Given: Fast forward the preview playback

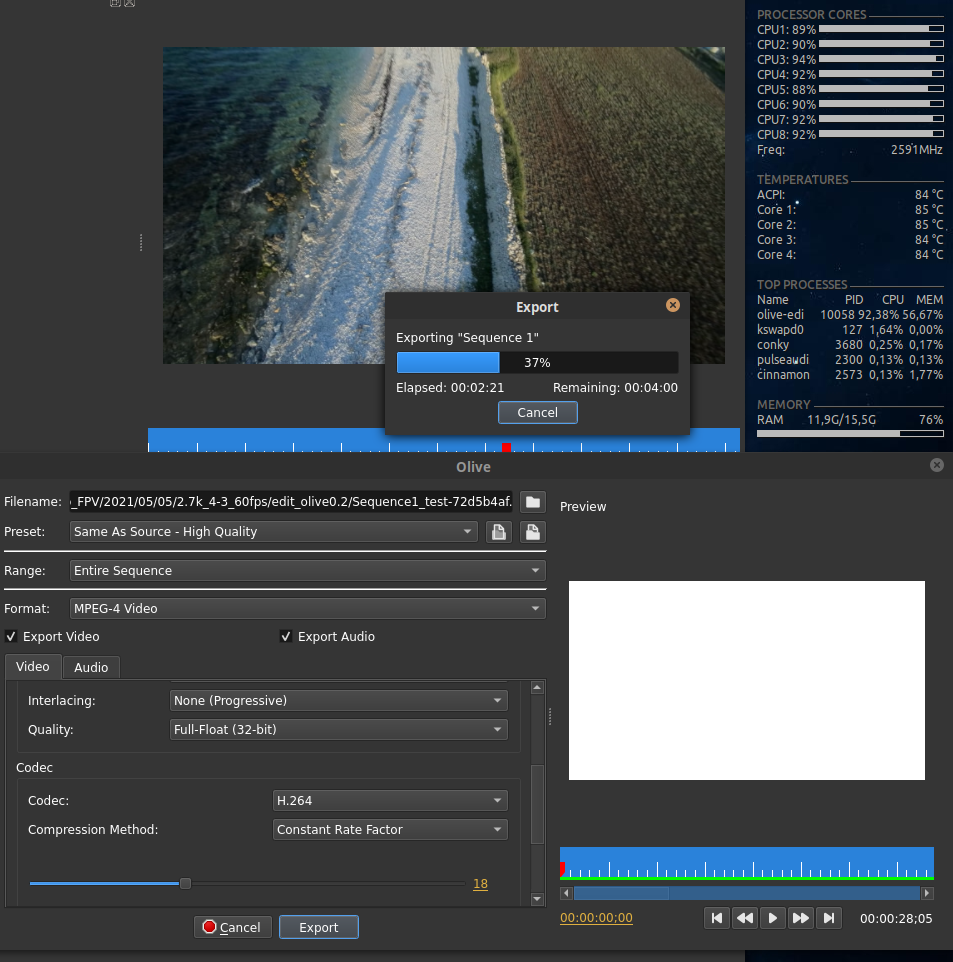Looking at the screenshot, I should (x=801, y=917).
